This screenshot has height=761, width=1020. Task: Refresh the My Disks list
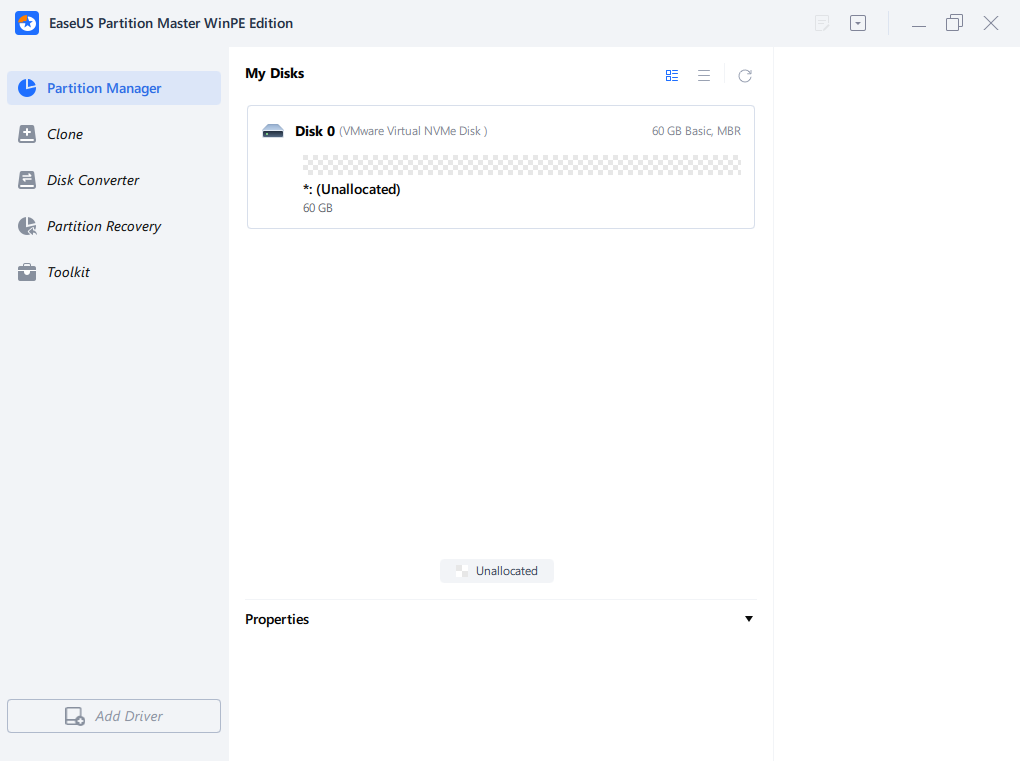(x=744, y=75)
